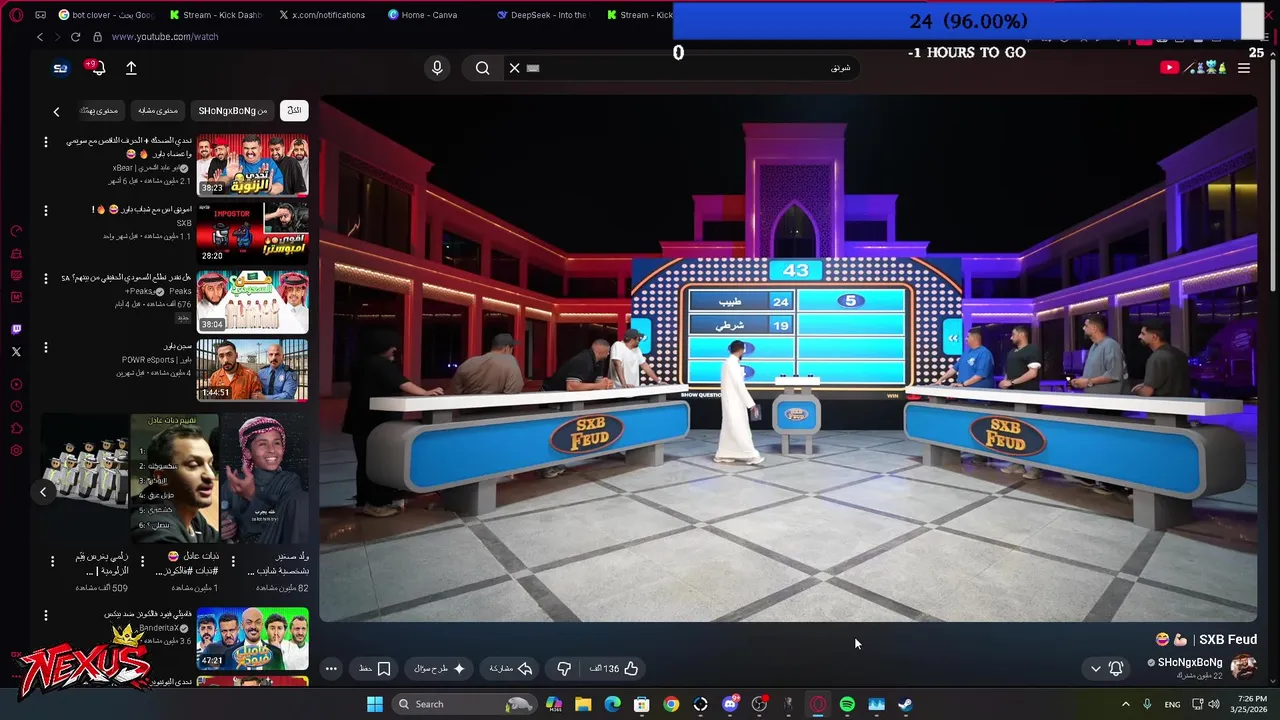The image size is (1280, 720).
Task: Click the dislike thumbs-down button
Action: click(564, 668)
